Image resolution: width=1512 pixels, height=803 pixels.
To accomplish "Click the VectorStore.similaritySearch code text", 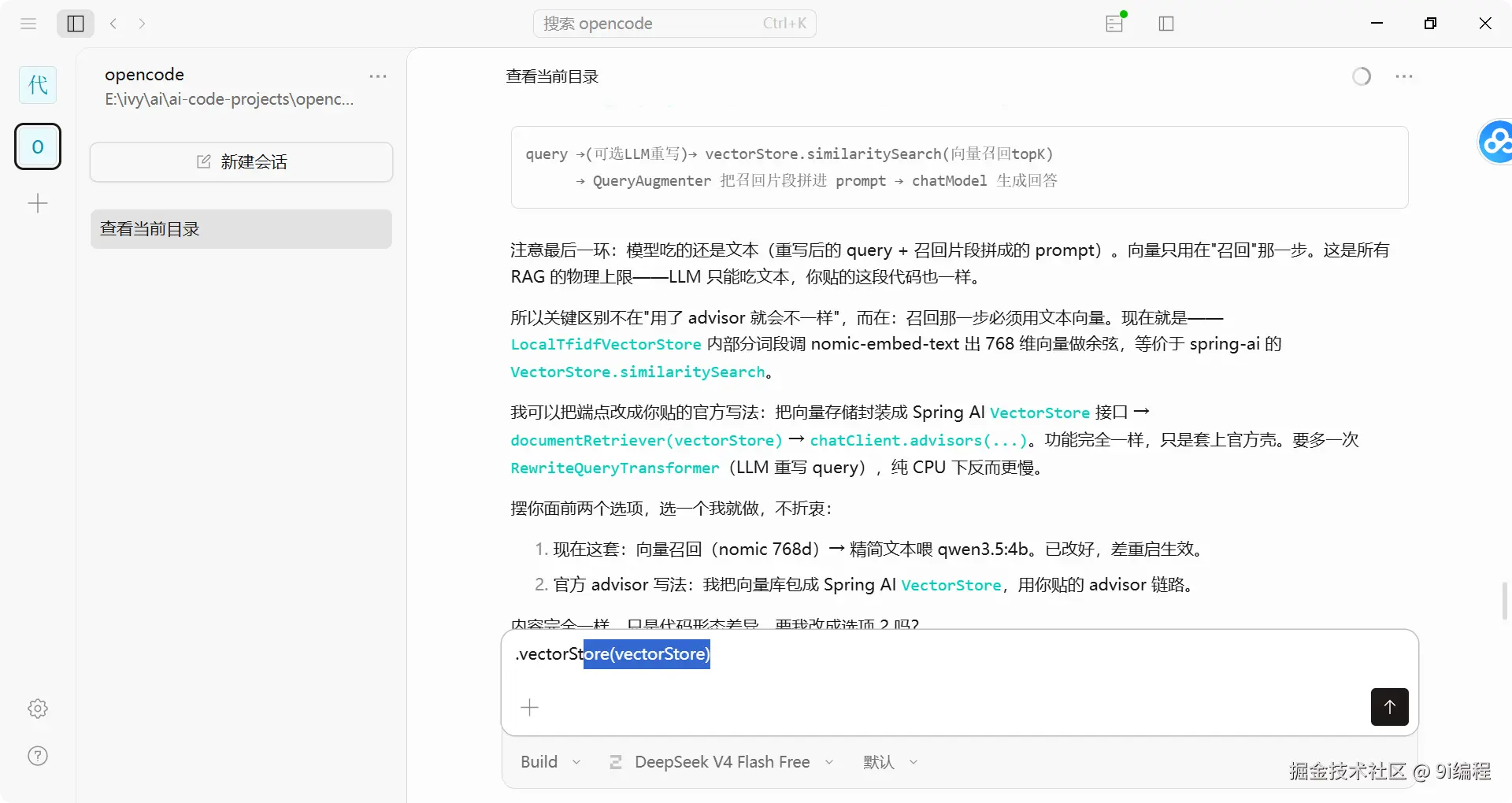I will (638, 372).
